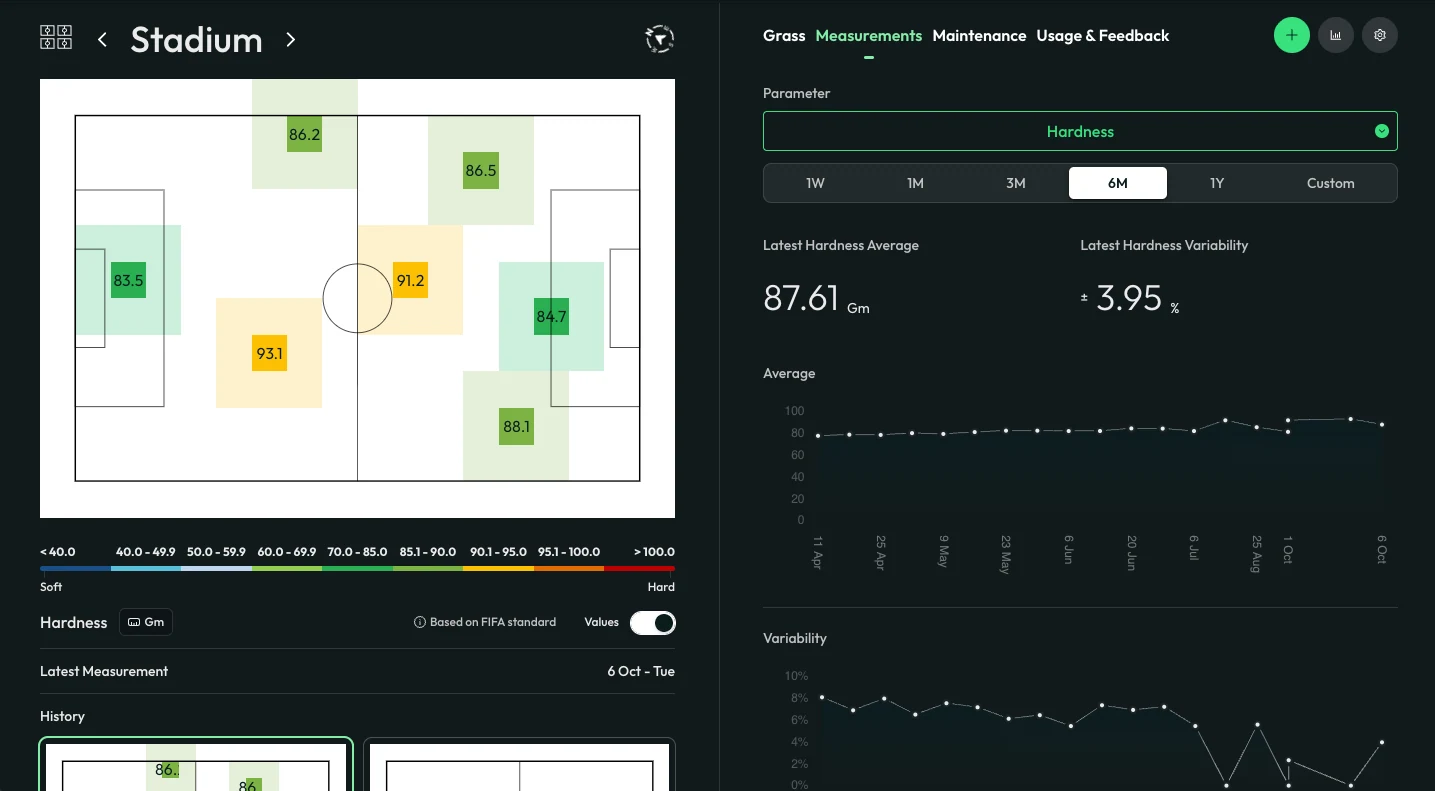Click the 86.5 hardness zone on pitch

coord(481,170)
